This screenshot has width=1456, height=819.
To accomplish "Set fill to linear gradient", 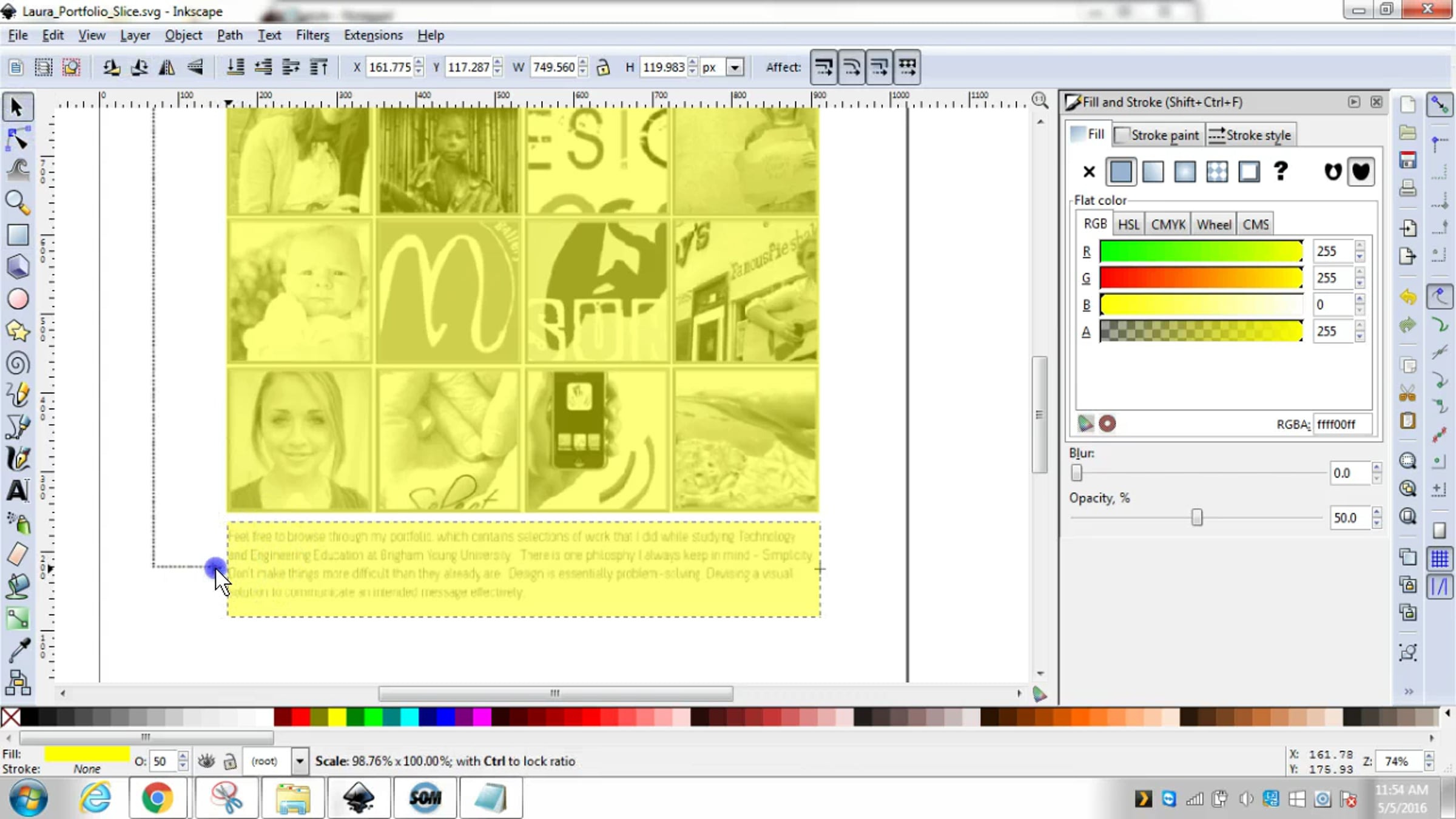I will 1153,172.
